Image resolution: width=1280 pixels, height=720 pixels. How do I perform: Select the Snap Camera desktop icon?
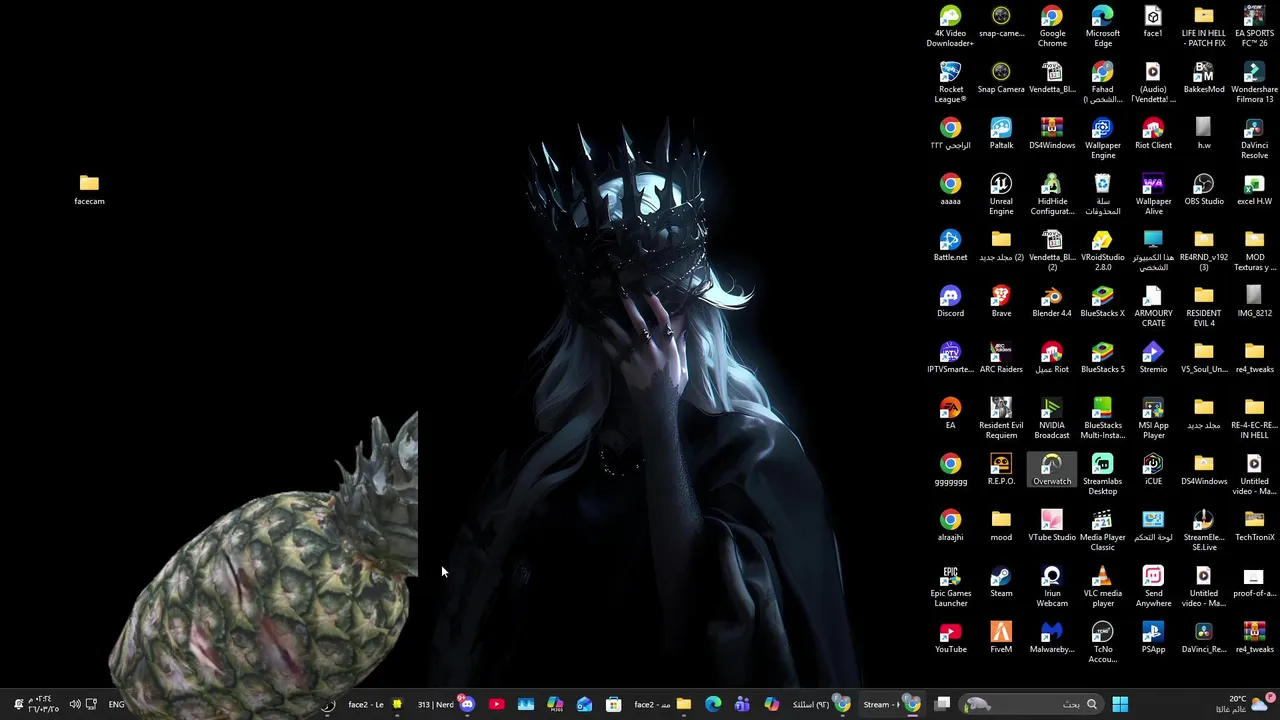click(1001, 78)
